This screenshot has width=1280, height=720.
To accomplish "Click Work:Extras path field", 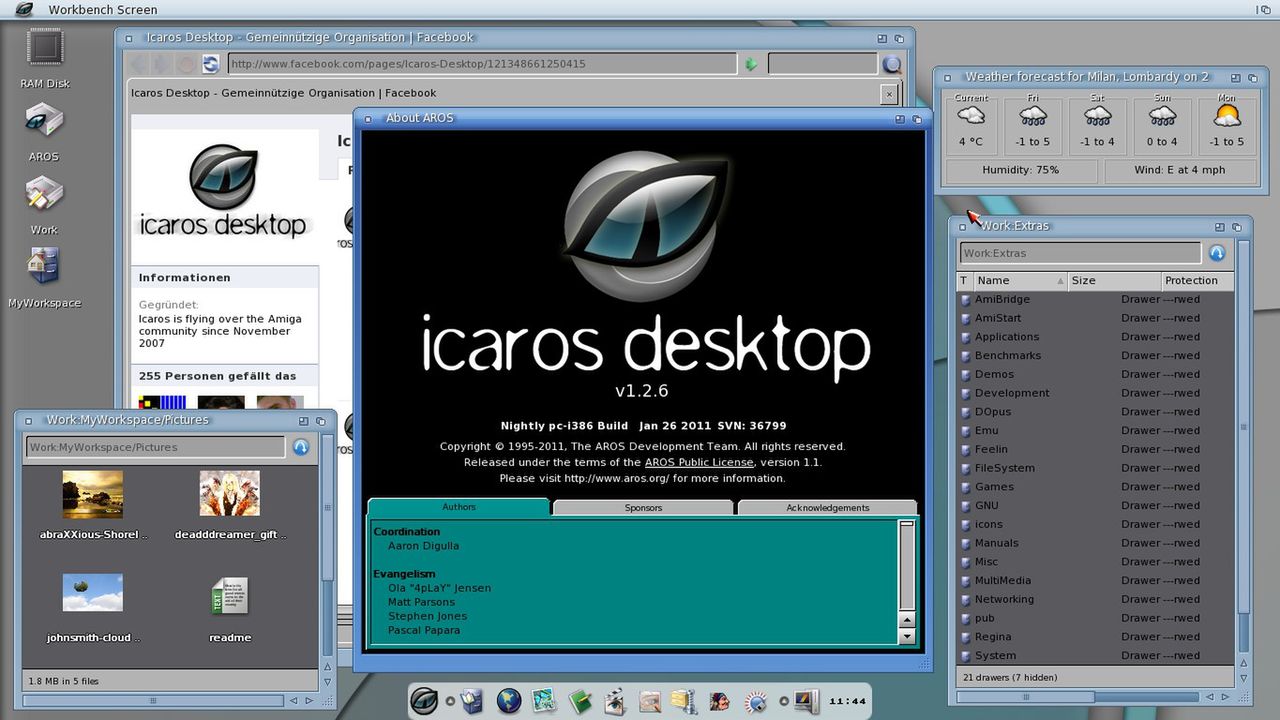I will click(1080, 253).
